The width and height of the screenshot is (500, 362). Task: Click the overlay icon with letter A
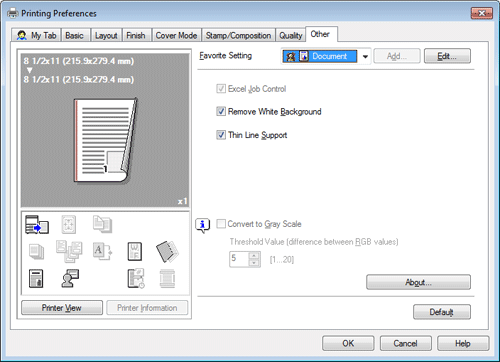tap(102, 251)
